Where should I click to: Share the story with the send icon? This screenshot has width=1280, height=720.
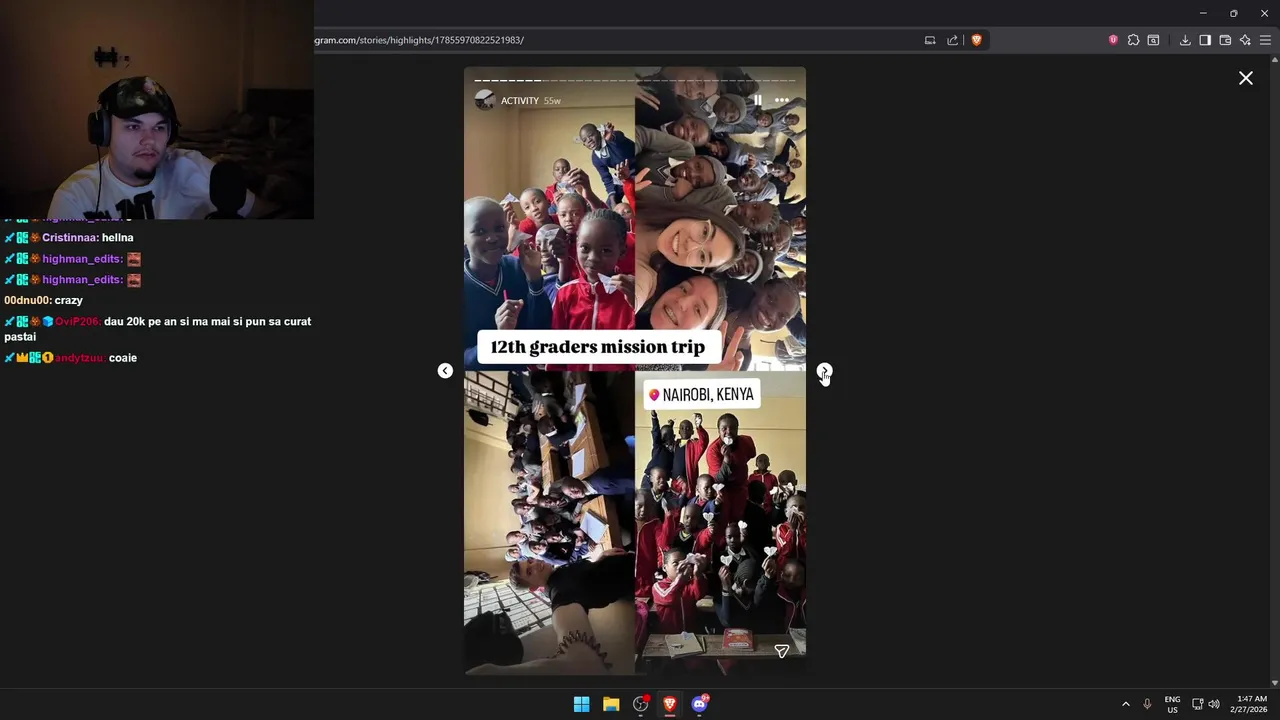(782, 651)
